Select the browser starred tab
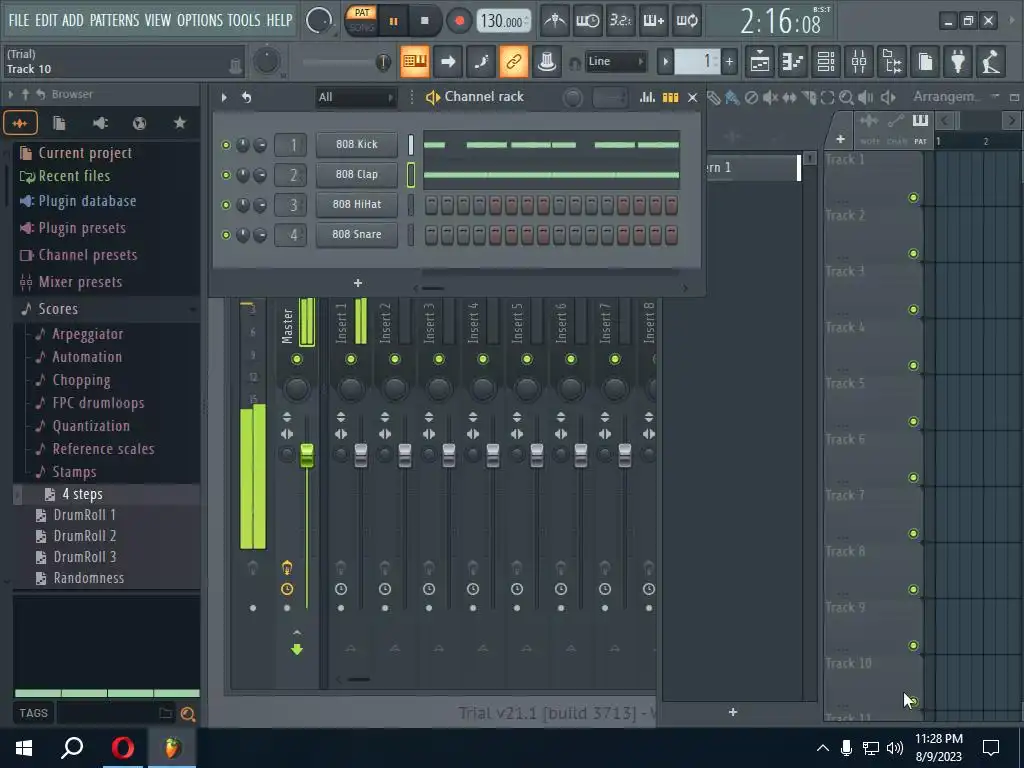Image resolution: width=1024 pixels, height=768 pixels. 180,123
